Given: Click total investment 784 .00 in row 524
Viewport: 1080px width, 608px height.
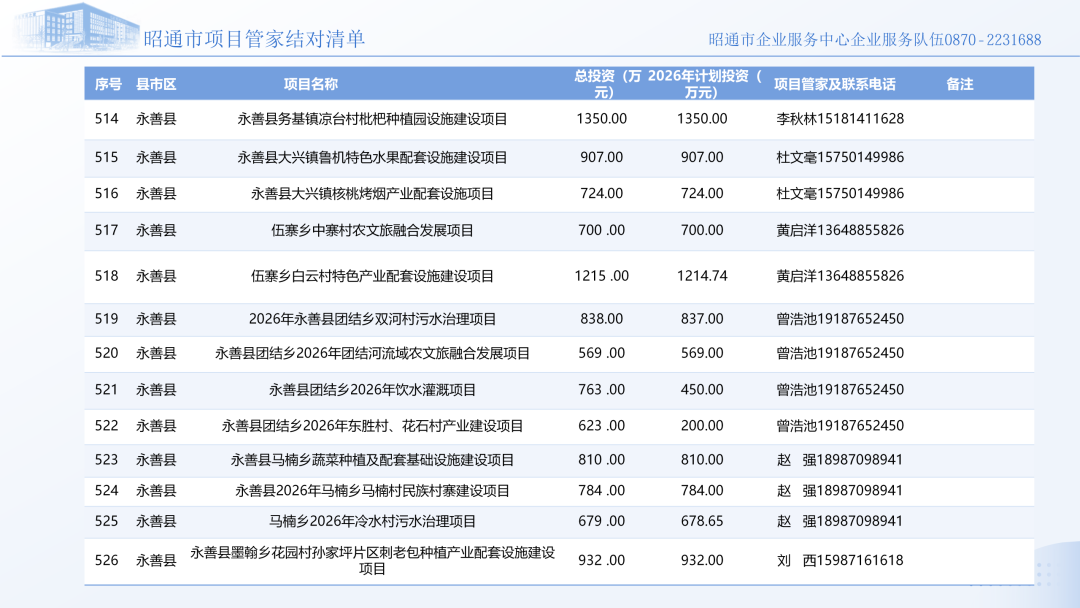Looking at the screenshot, I should tap(601, 490).
